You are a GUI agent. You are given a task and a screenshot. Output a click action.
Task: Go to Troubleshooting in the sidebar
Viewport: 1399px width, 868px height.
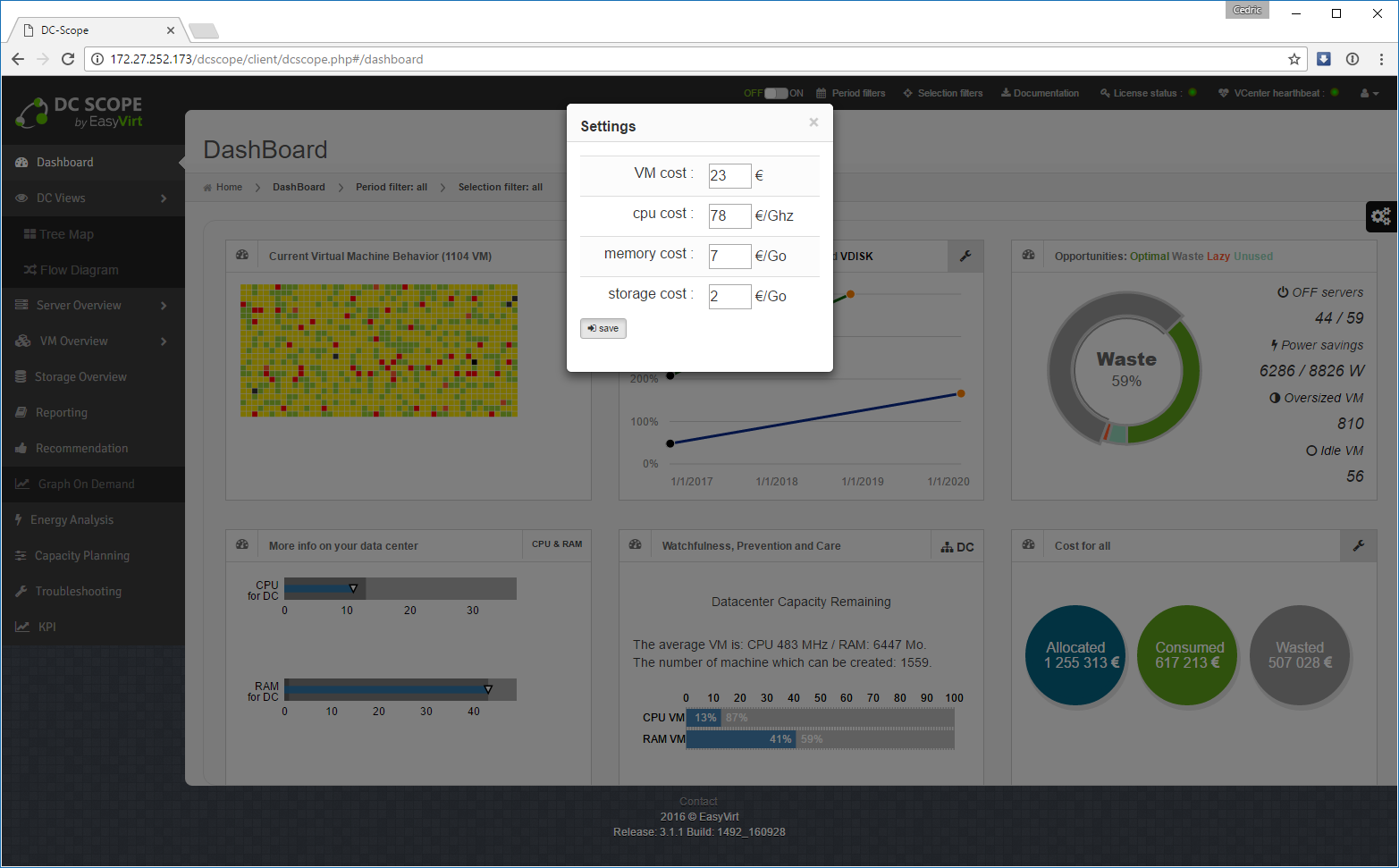click(79, 592)
